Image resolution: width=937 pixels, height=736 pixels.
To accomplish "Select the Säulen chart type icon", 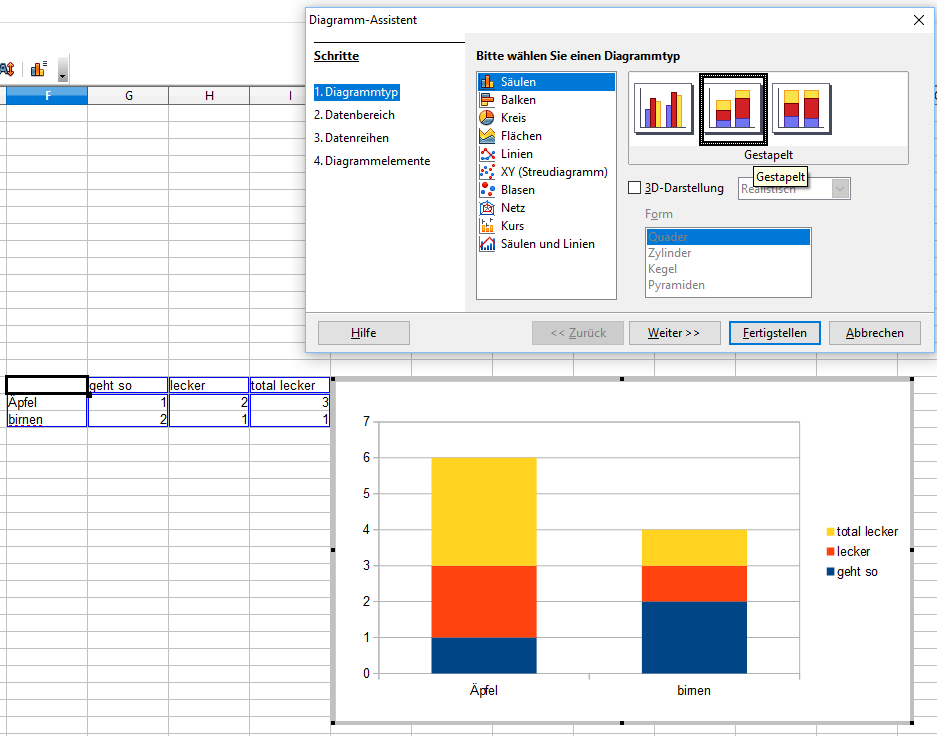I will point(487,82).
